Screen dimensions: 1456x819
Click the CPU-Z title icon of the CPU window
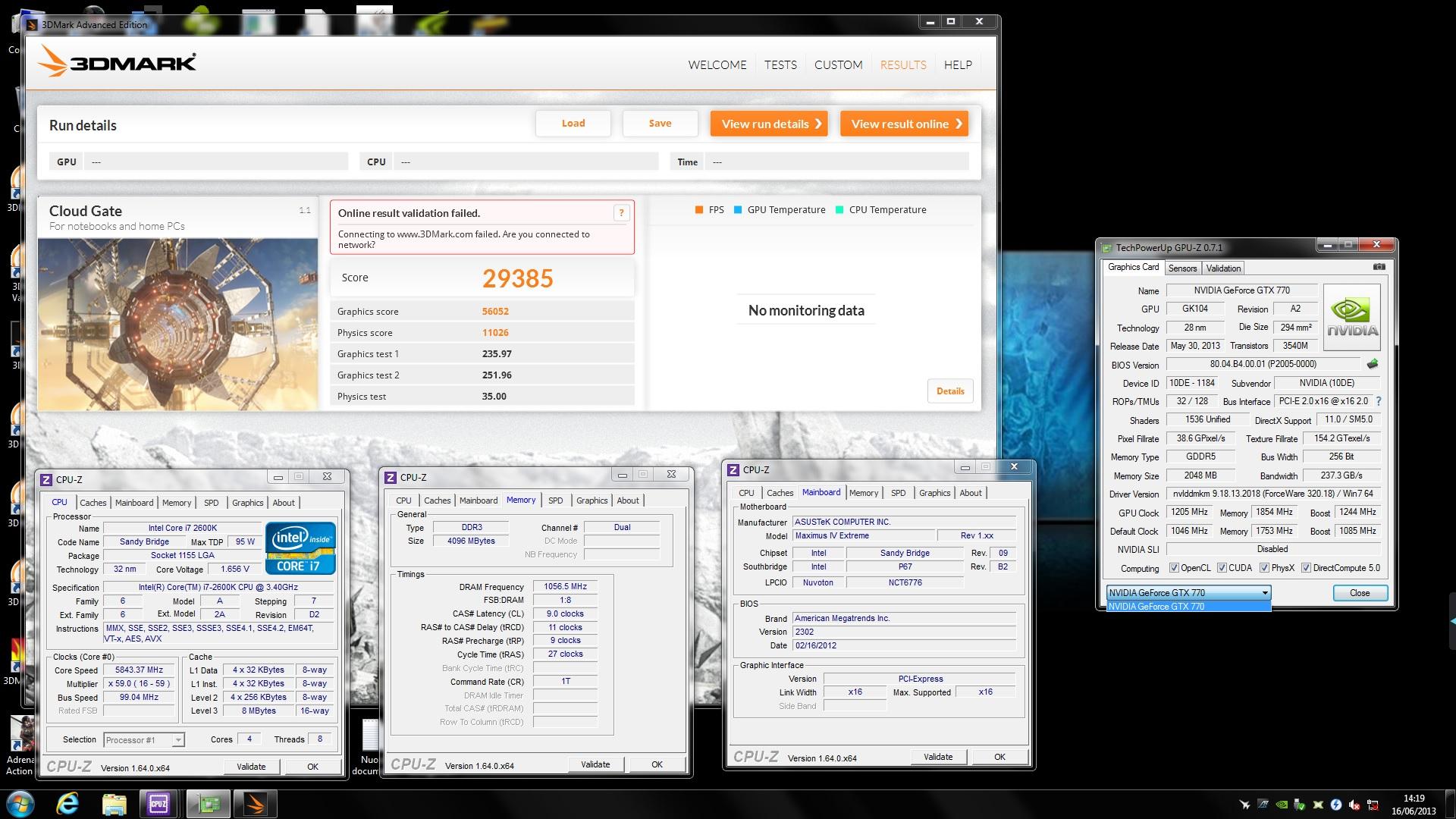46,479
